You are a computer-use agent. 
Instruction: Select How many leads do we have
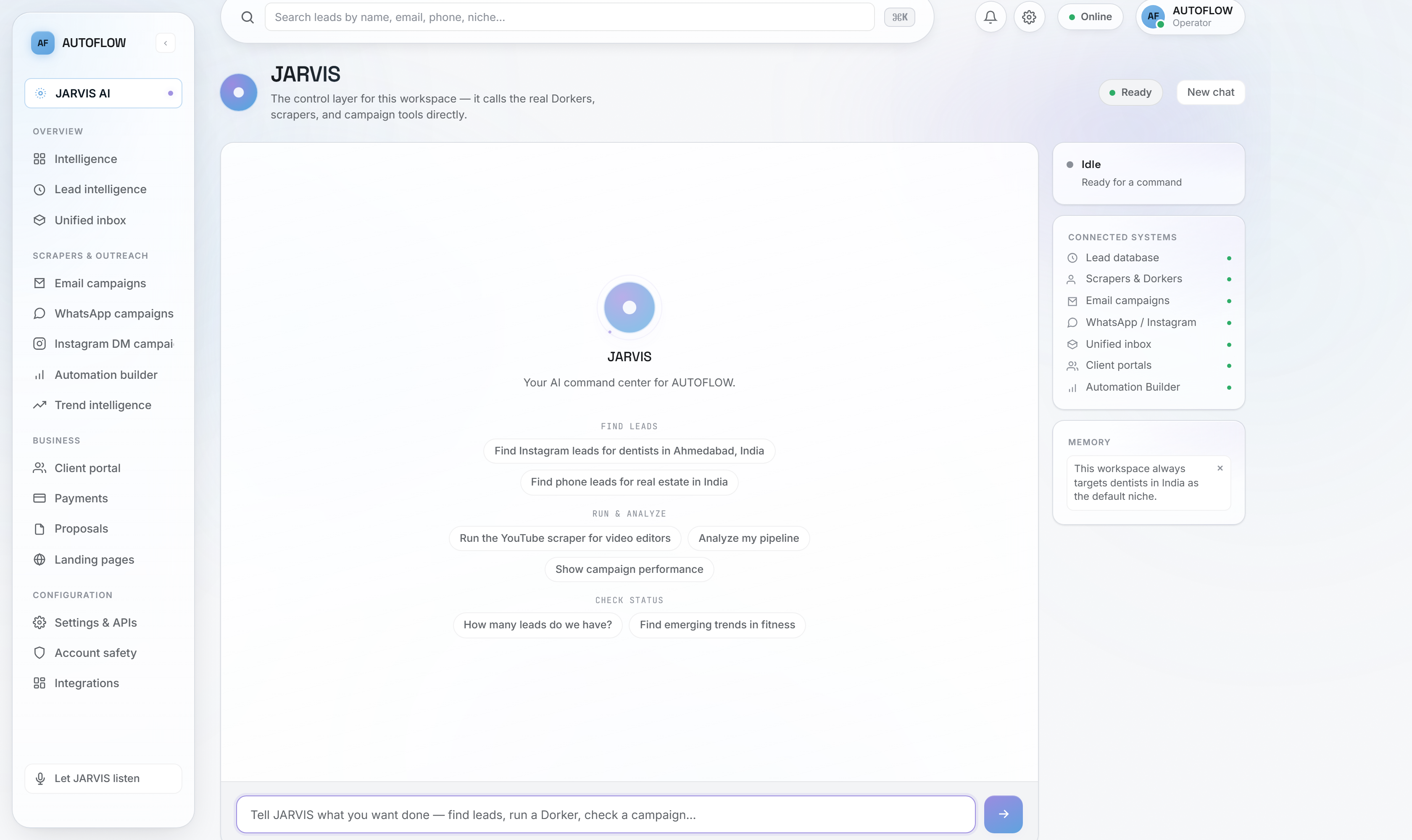[537, 625]
